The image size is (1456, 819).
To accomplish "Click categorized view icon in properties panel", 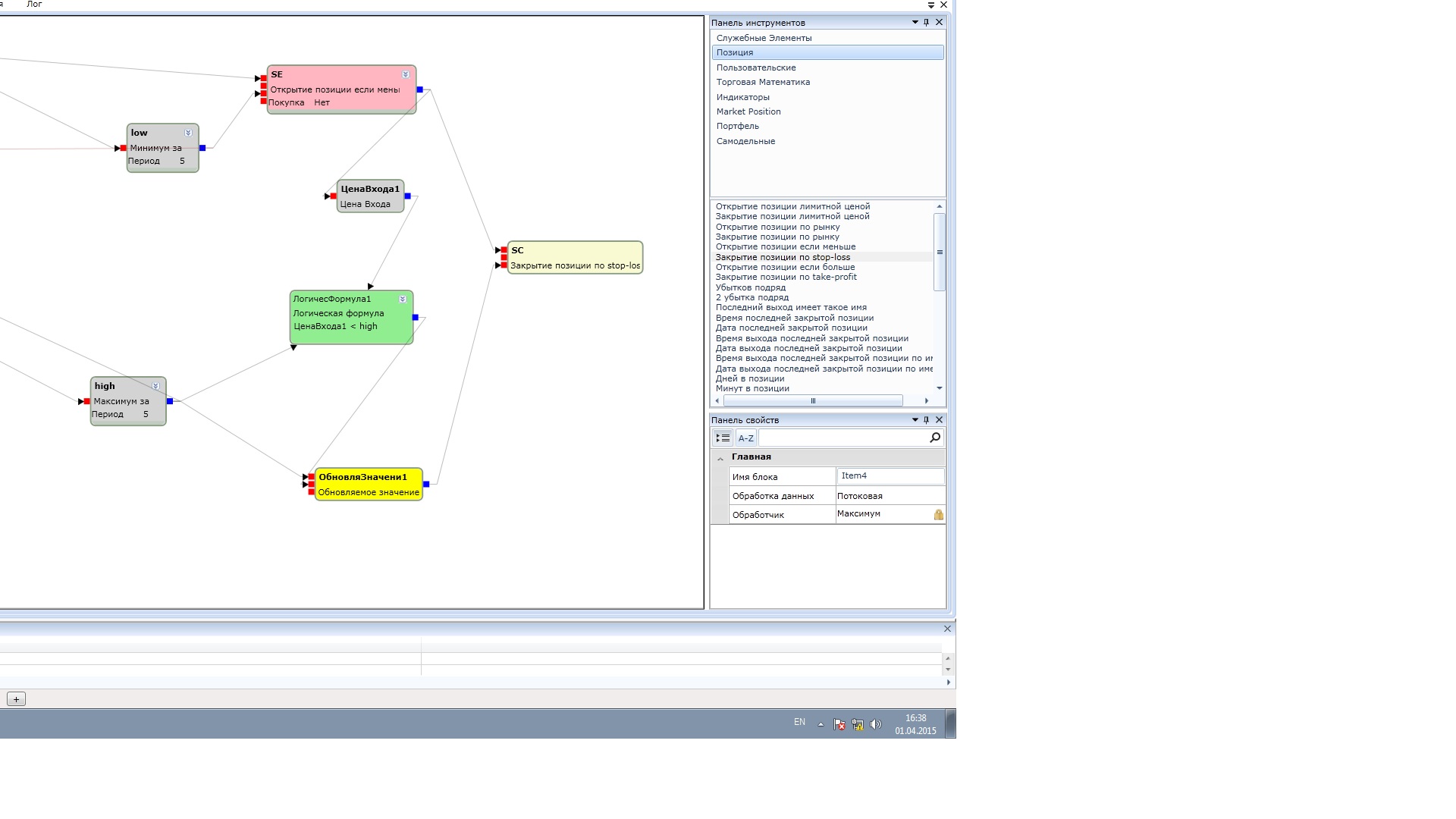I will 723,438.
